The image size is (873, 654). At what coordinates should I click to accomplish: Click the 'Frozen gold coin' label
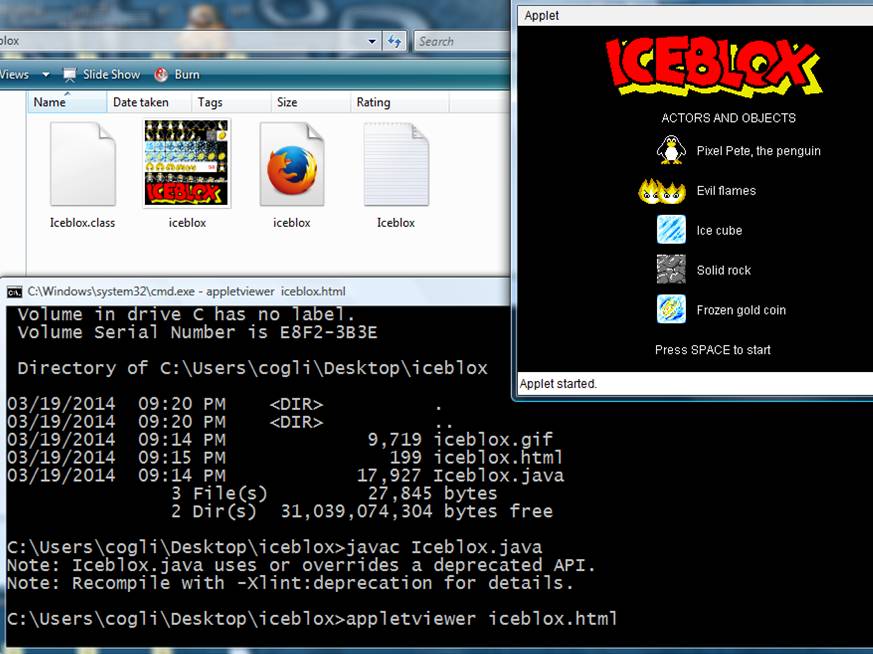(x=741, y=310)
